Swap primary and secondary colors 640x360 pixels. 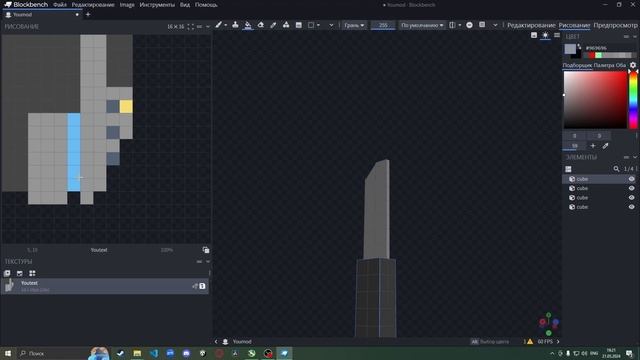click(580, 47)
